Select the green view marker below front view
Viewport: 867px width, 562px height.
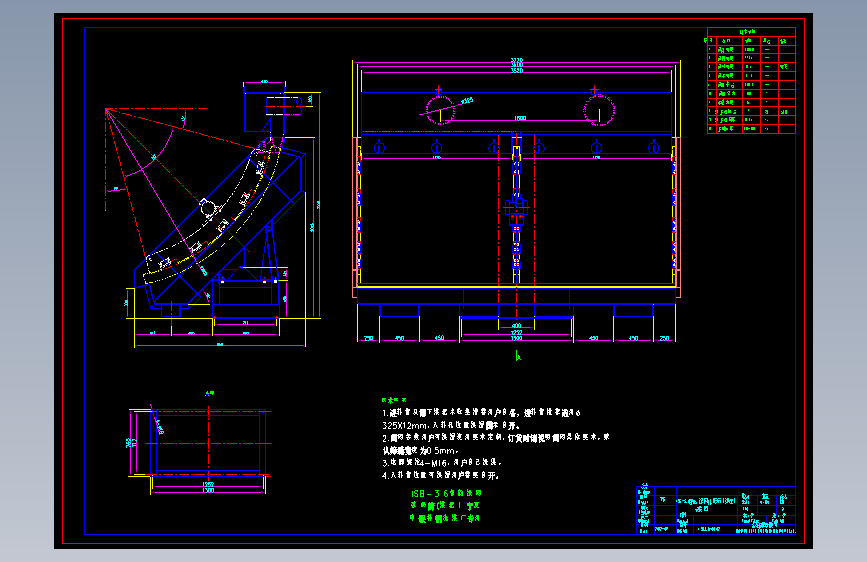pos(518,356)
